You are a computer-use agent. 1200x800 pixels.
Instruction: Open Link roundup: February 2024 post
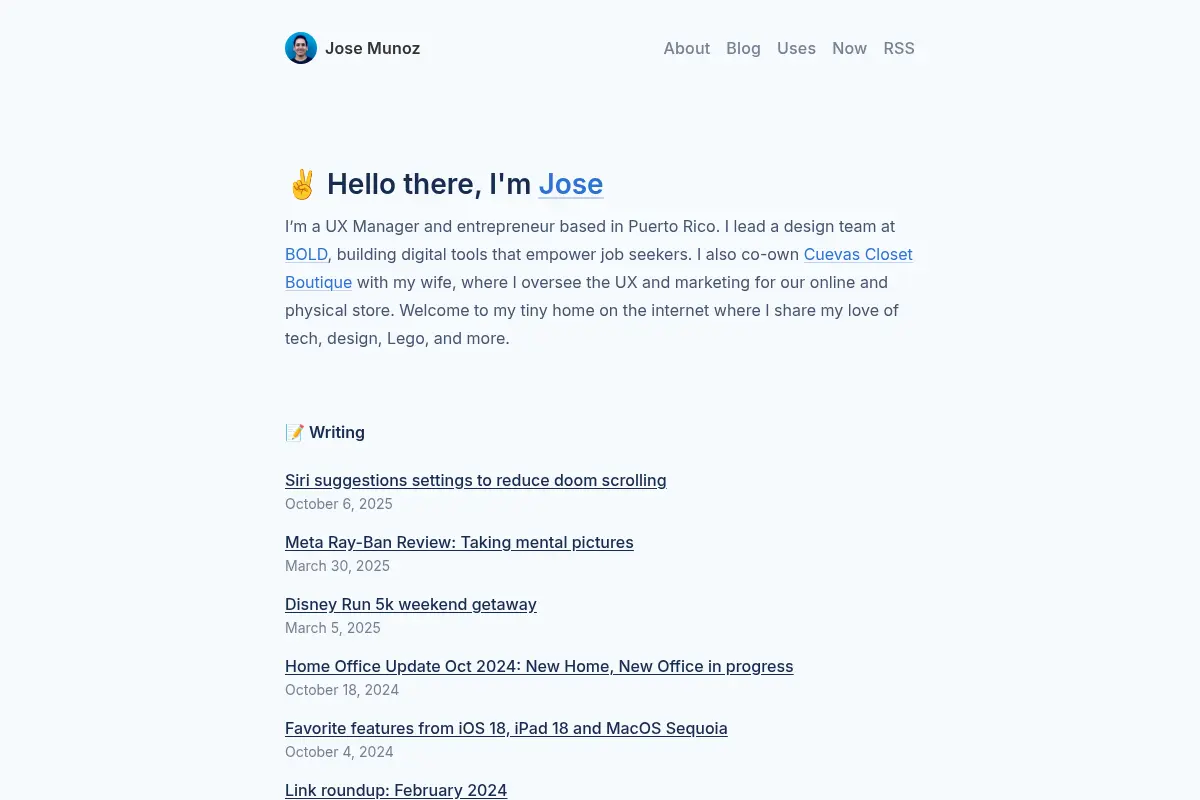(396, 790)
